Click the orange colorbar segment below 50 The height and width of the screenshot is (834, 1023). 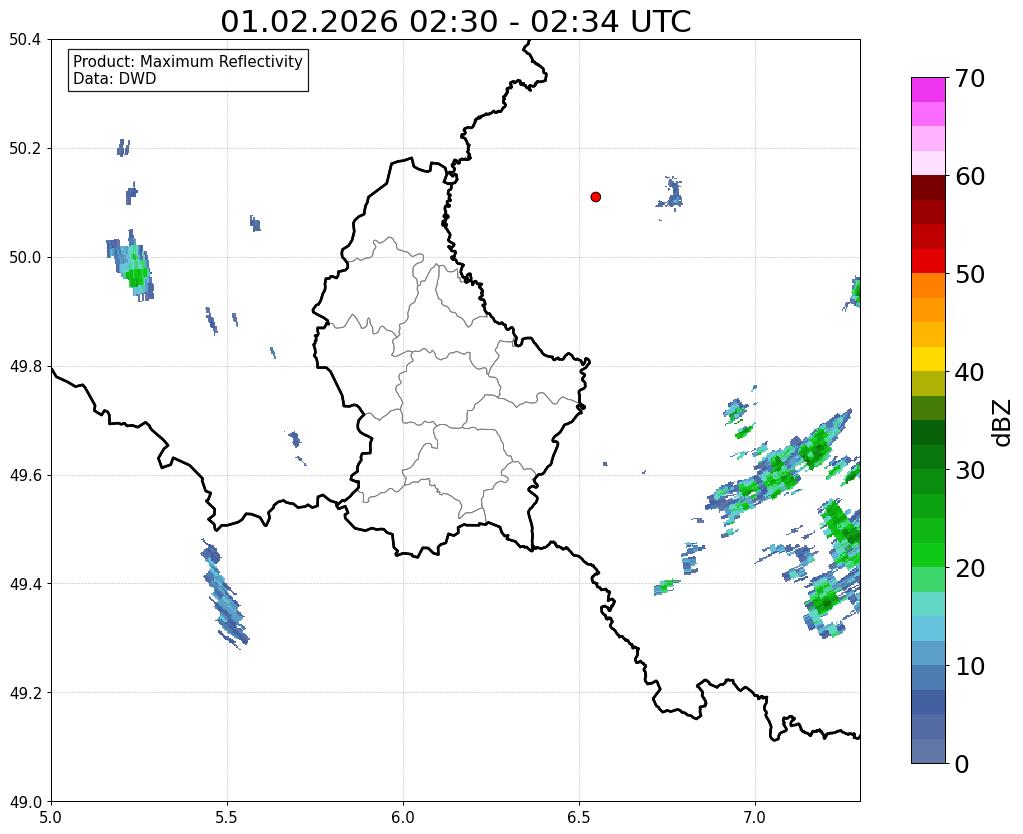928,286
